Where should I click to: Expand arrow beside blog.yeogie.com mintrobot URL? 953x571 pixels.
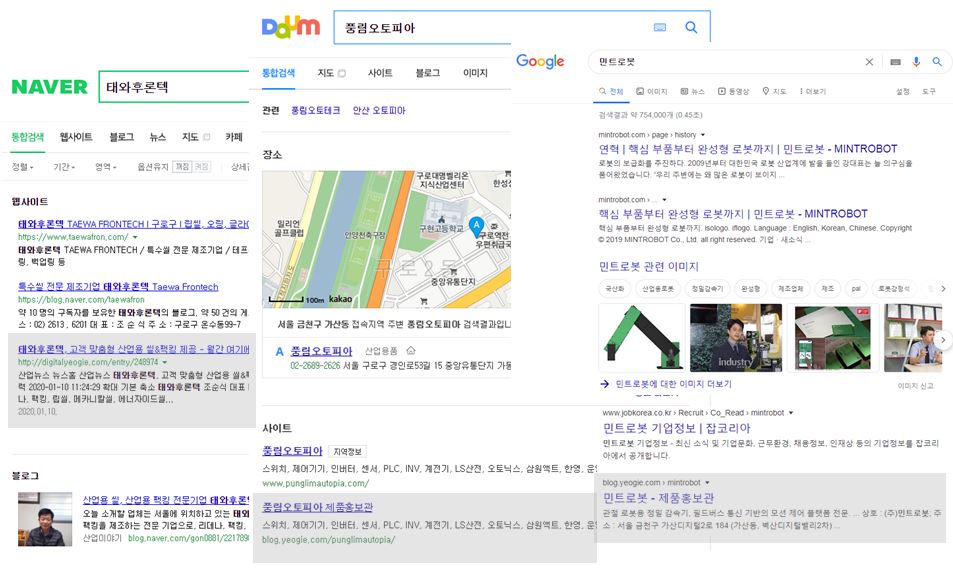707,483
